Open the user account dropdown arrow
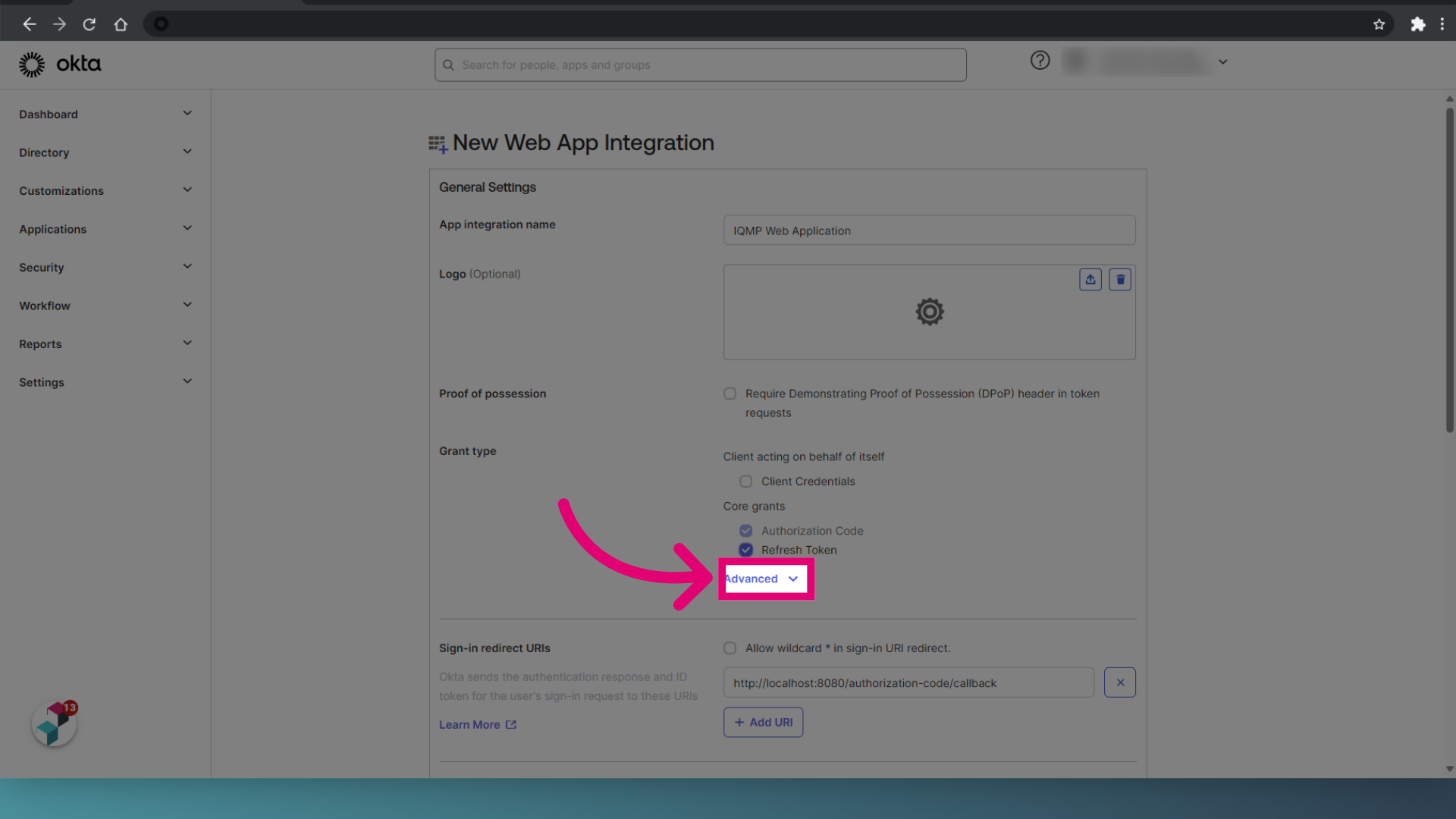This screenshot has width=1456, height=819. tap(1222, 62)
